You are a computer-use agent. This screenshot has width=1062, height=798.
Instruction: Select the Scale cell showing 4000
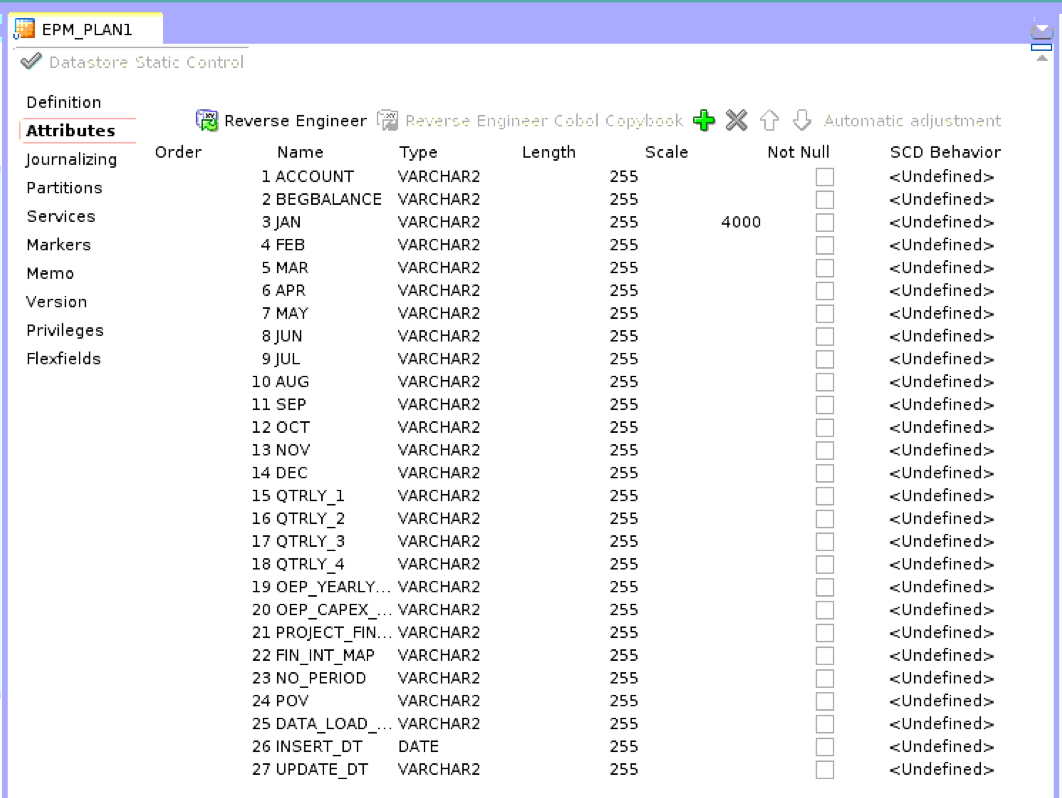pyautogui.click(x=740, y=222)
